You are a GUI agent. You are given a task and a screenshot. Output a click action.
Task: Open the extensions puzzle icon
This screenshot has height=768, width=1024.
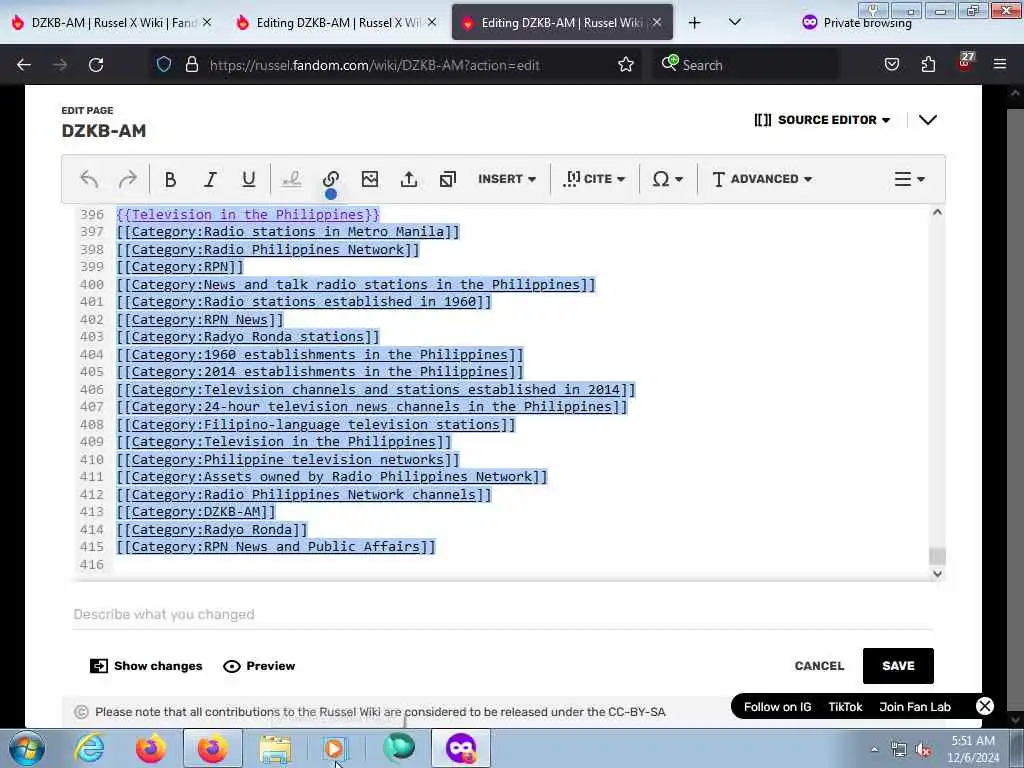928,65
